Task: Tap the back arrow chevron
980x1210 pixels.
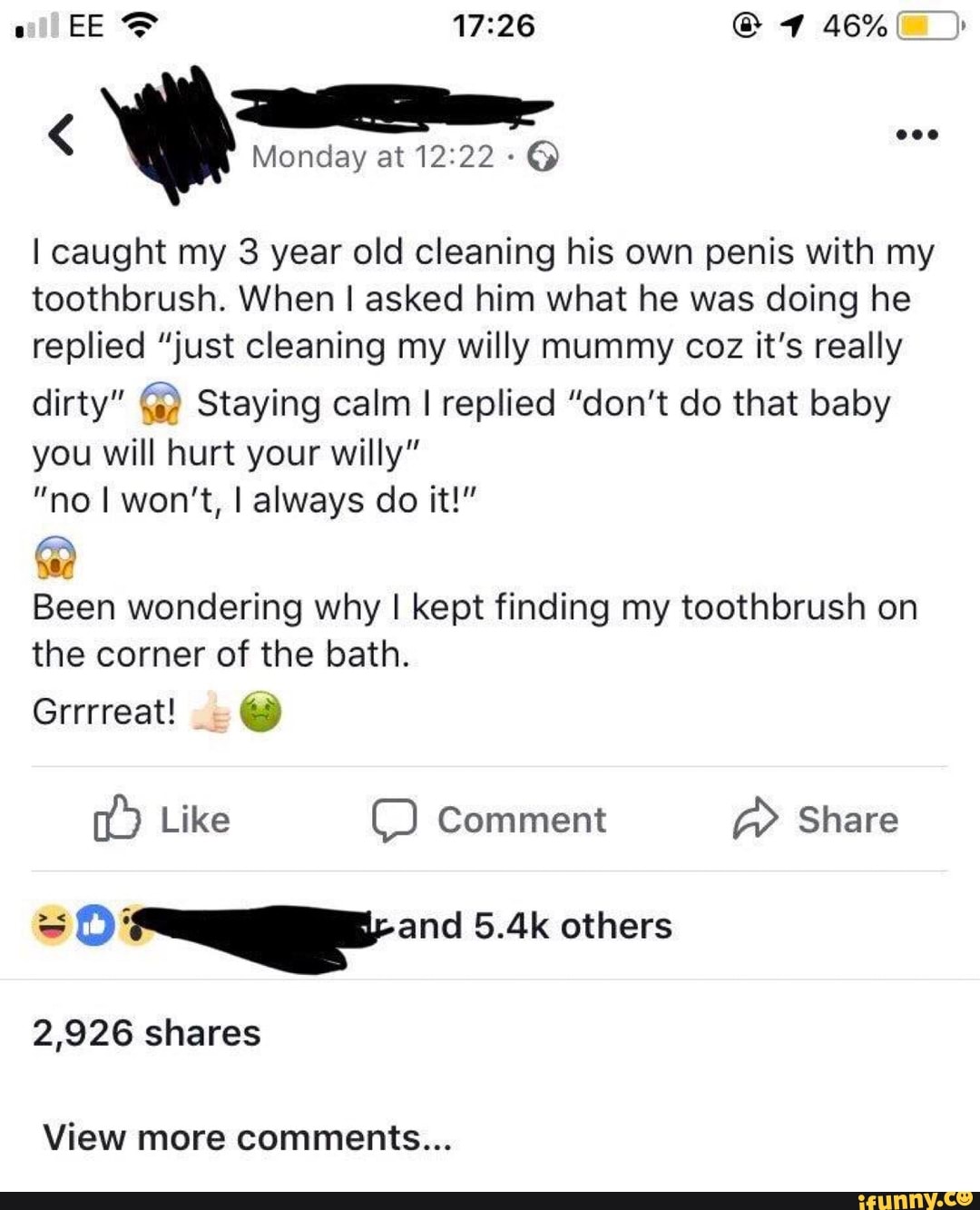Action: tap(61, 135)
